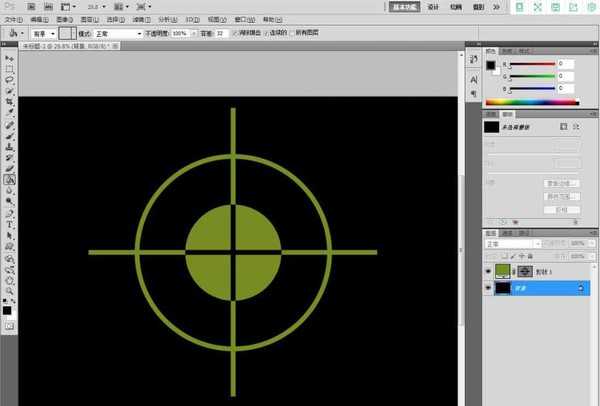Select the Rectangular Marquee tool
600x406 pixels.
[9, 69]
